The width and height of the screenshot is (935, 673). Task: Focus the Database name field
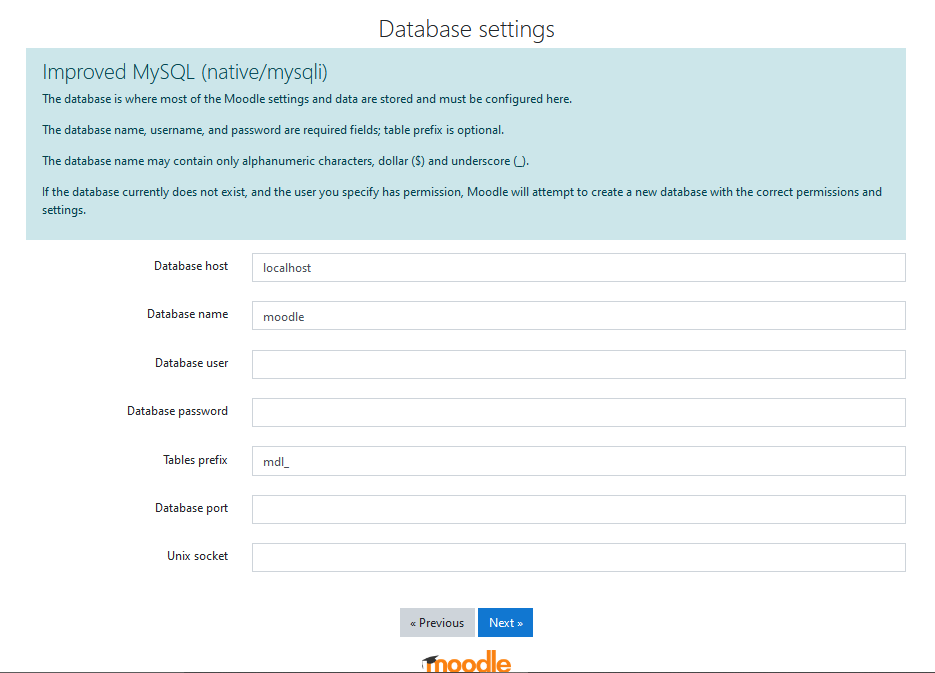pos(578,316)
